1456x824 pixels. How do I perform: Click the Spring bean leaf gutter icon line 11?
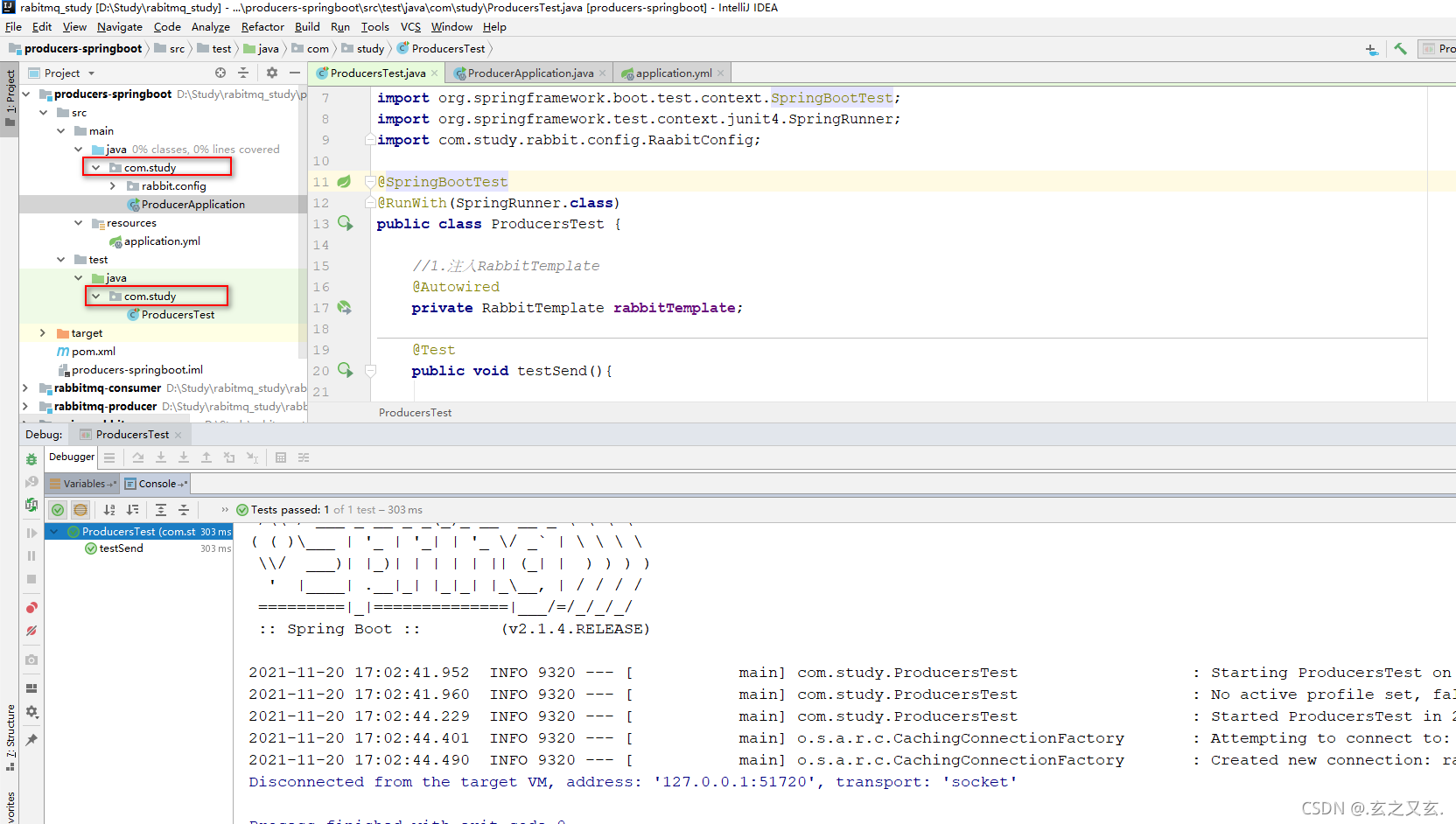click(344, 182)
